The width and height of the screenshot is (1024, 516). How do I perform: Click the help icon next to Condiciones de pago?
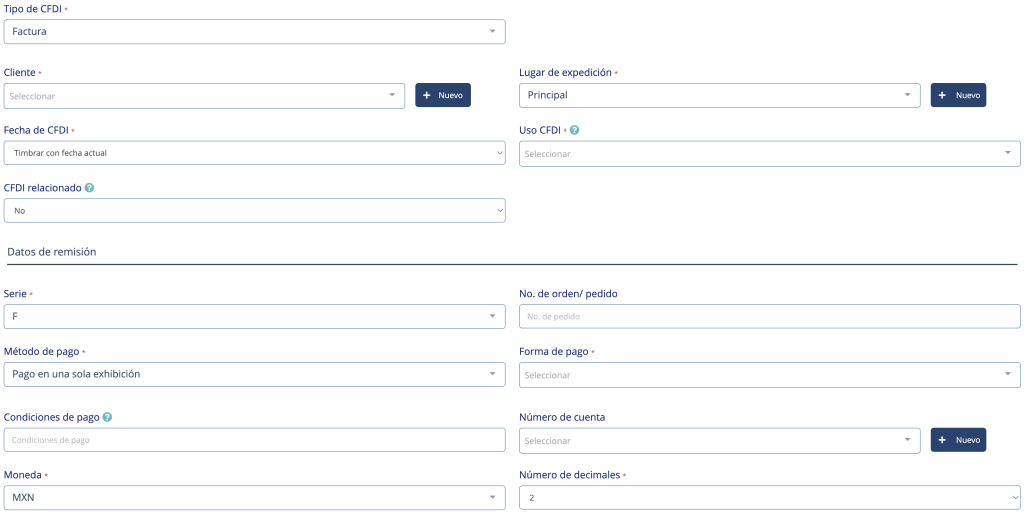coord(107,417)
